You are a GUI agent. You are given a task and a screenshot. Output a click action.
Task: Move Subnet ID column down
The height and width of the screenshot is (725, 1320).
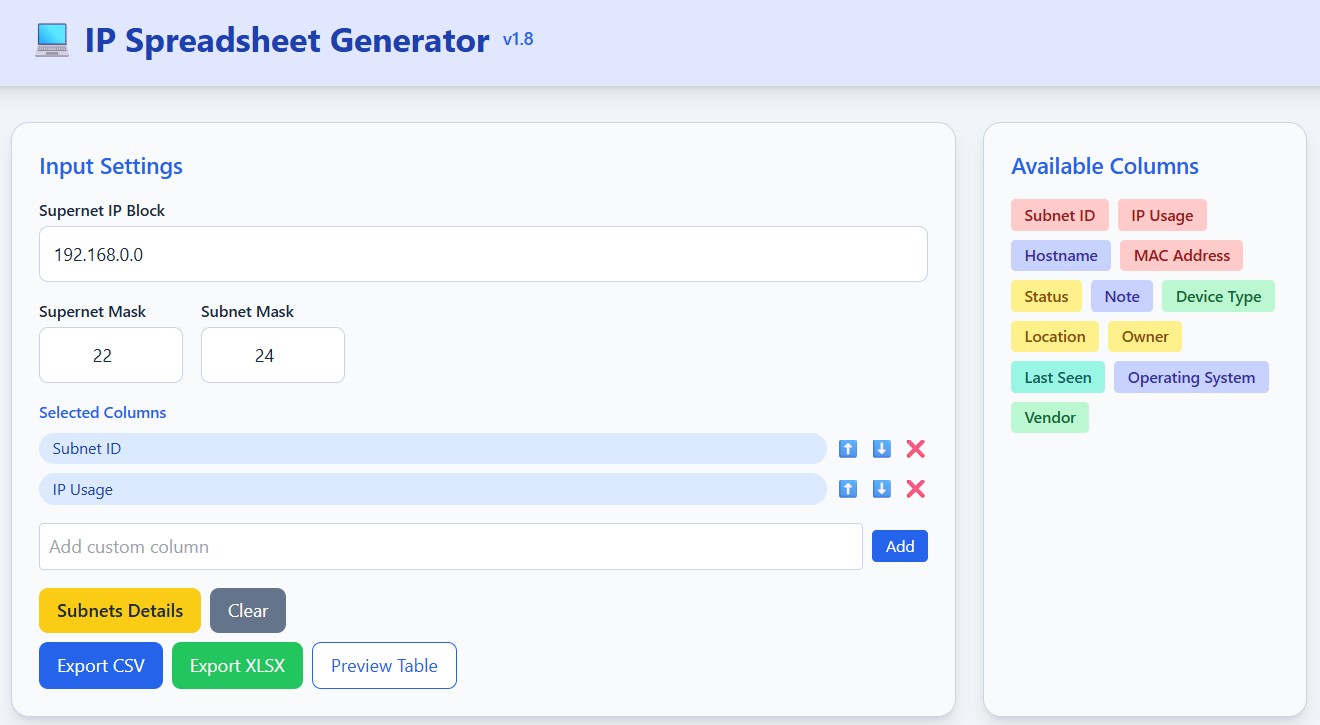882,449
